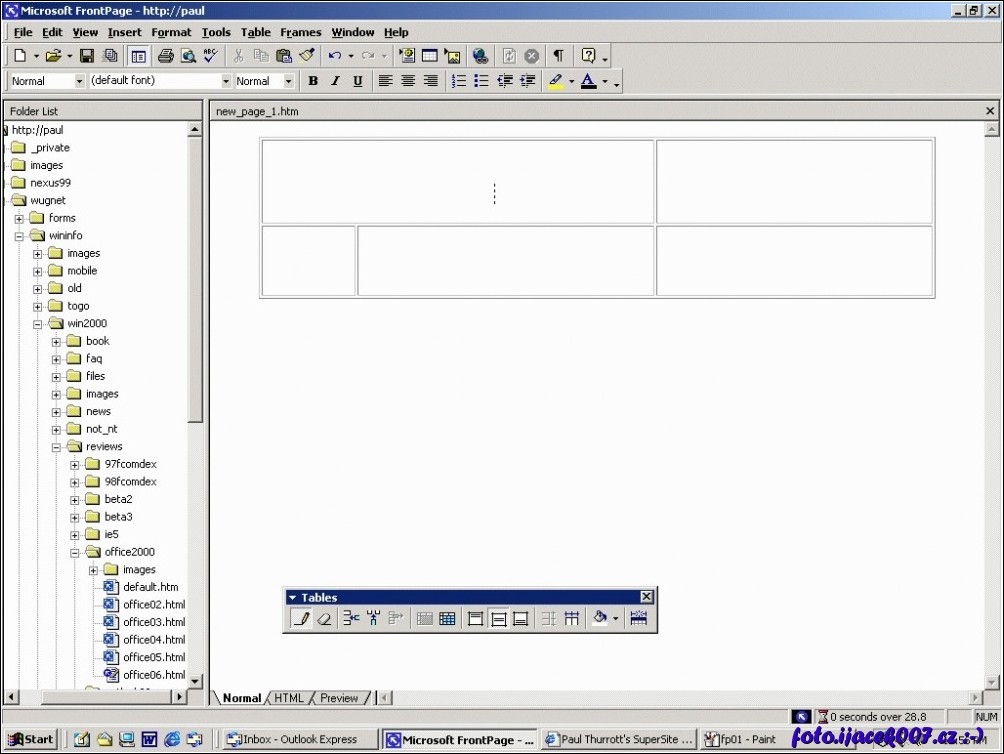Click the Spelling check icon

210,56
